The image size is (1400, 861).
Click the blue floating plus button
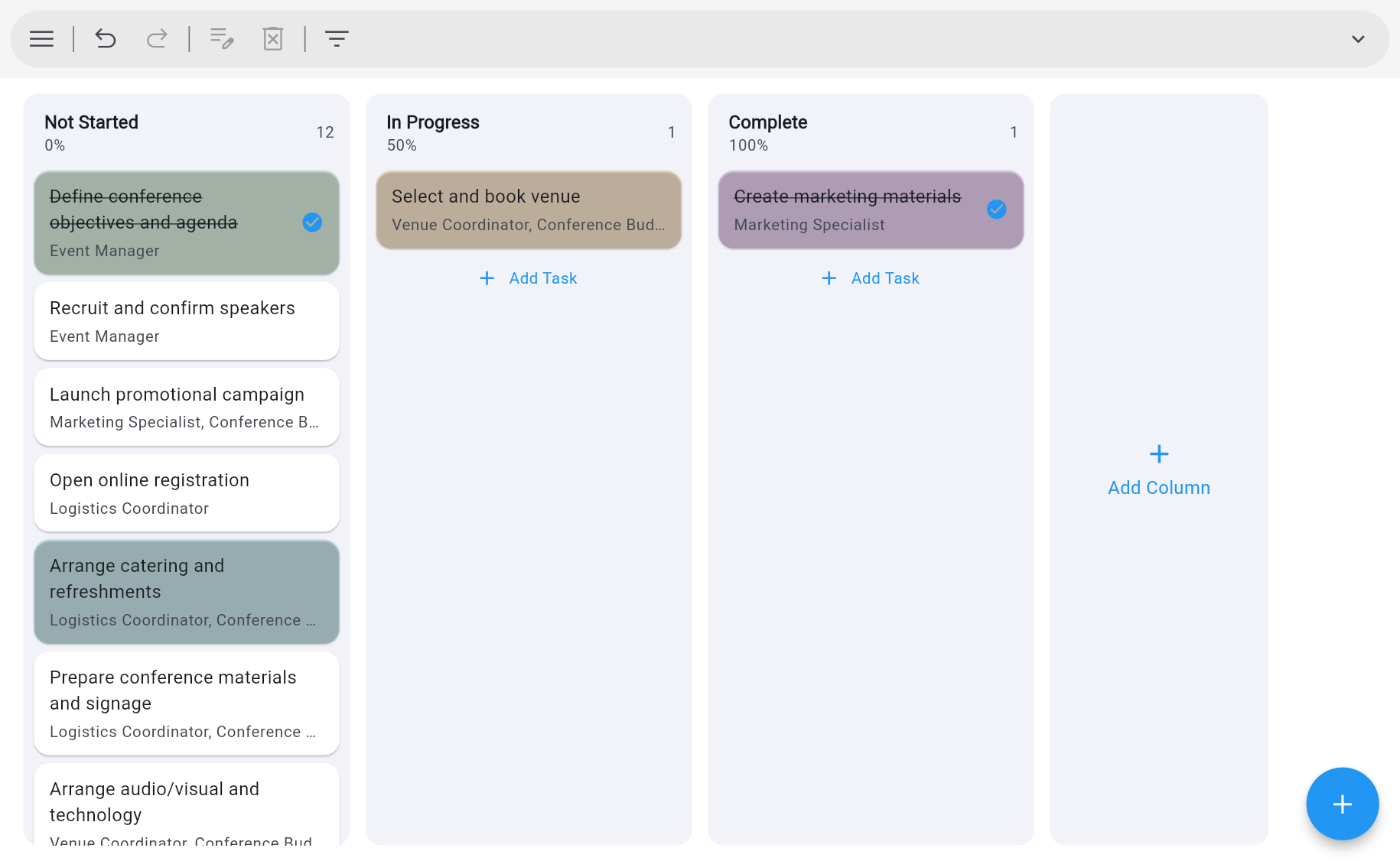[1342, 804]
